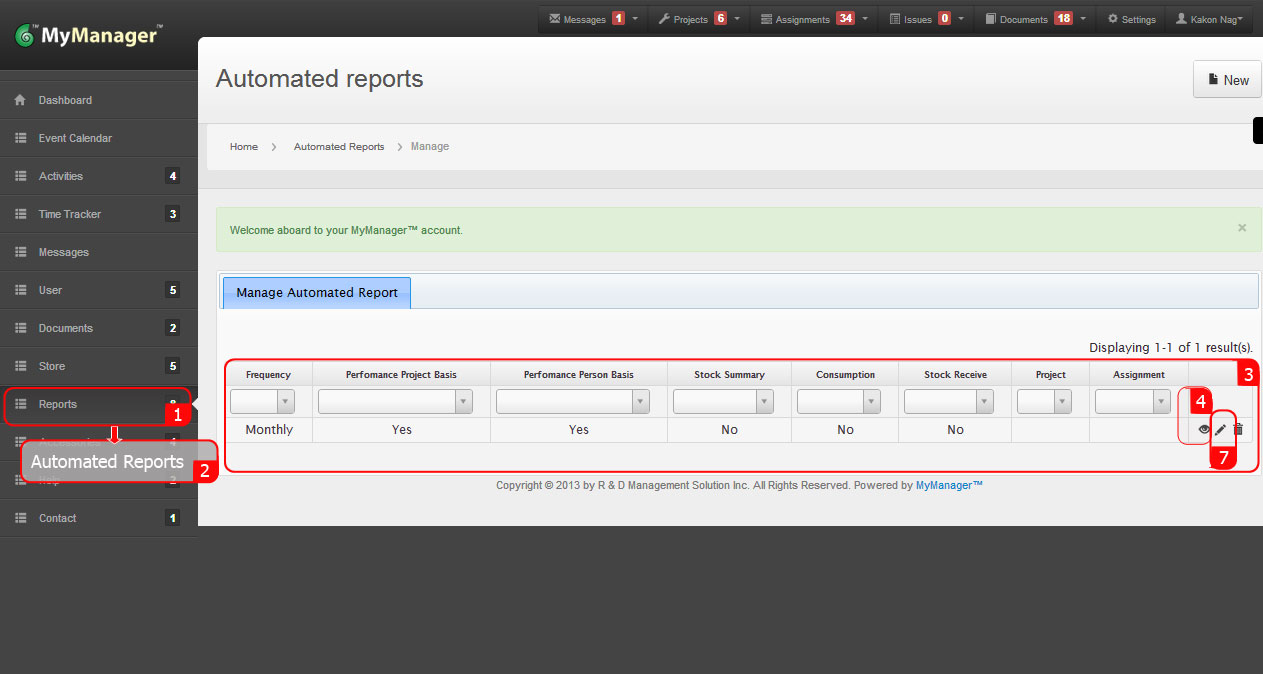Image resolution: width=1263 pixels, height=674 pixels.
Task: Open the Frequency filter dropdown
Action: coord(262,400)
